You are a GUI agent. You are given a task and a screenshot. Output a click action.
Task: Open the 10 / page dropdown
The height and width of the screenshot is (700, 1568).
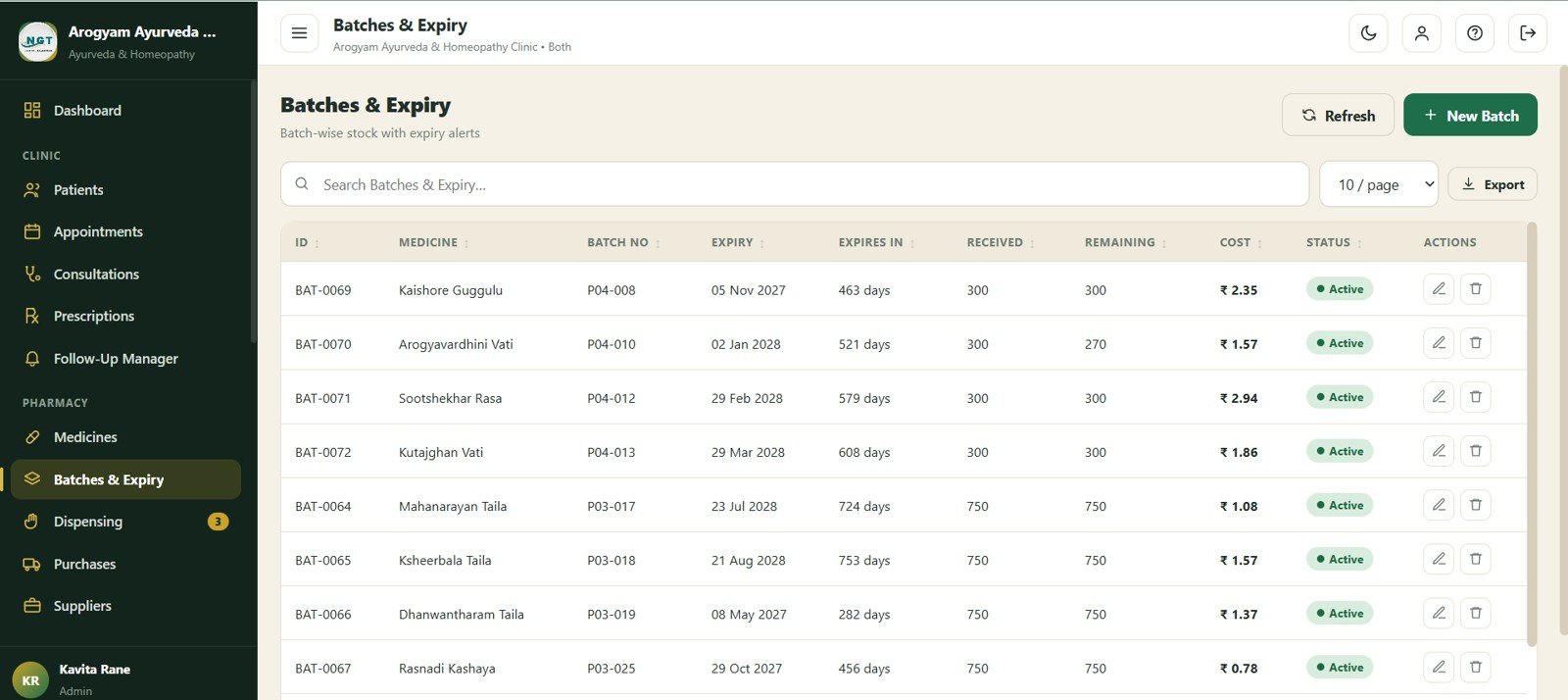[x=1379, y=184]
